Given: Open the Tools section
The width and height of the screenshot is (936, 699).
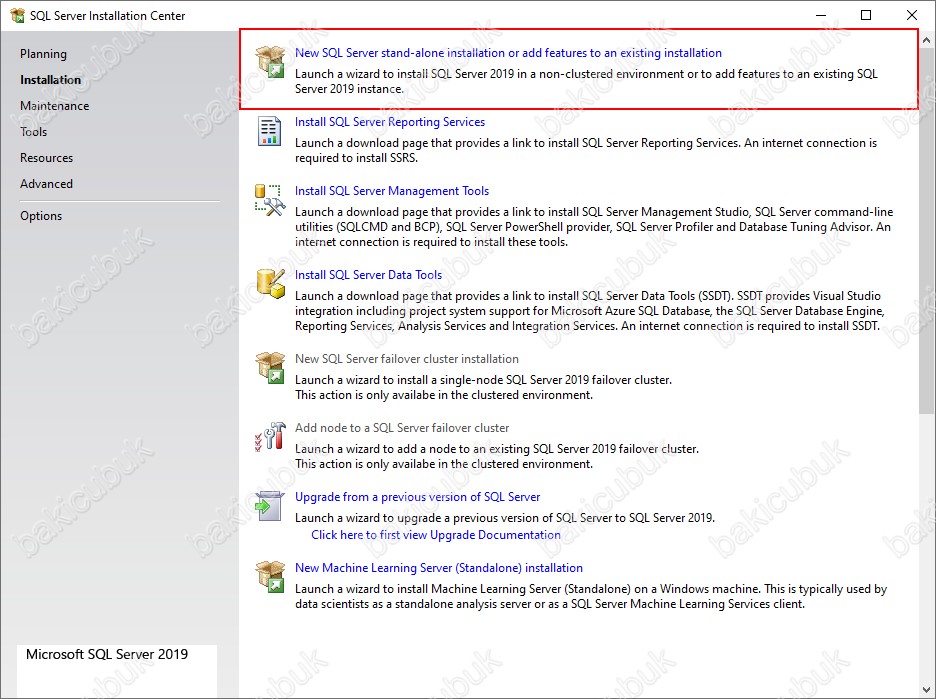Looking at the screenshot, I should pyautogui.click(x=33, y=132).
